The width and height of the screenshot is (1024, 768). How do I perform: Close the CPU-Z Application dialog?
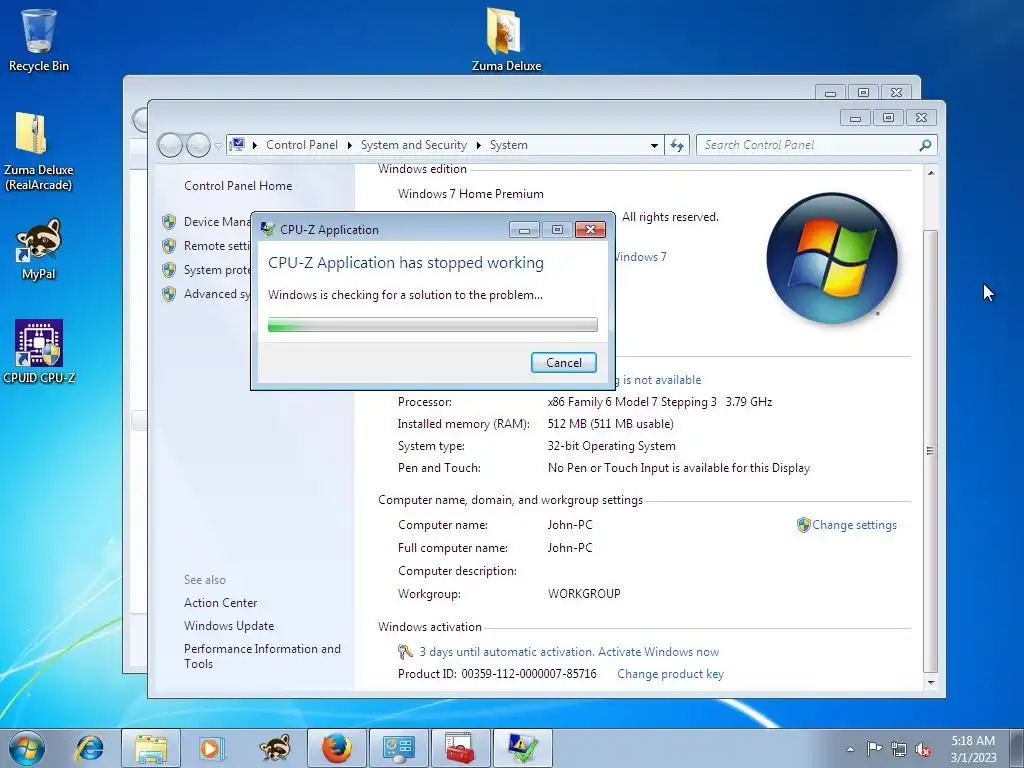point(590,229)
